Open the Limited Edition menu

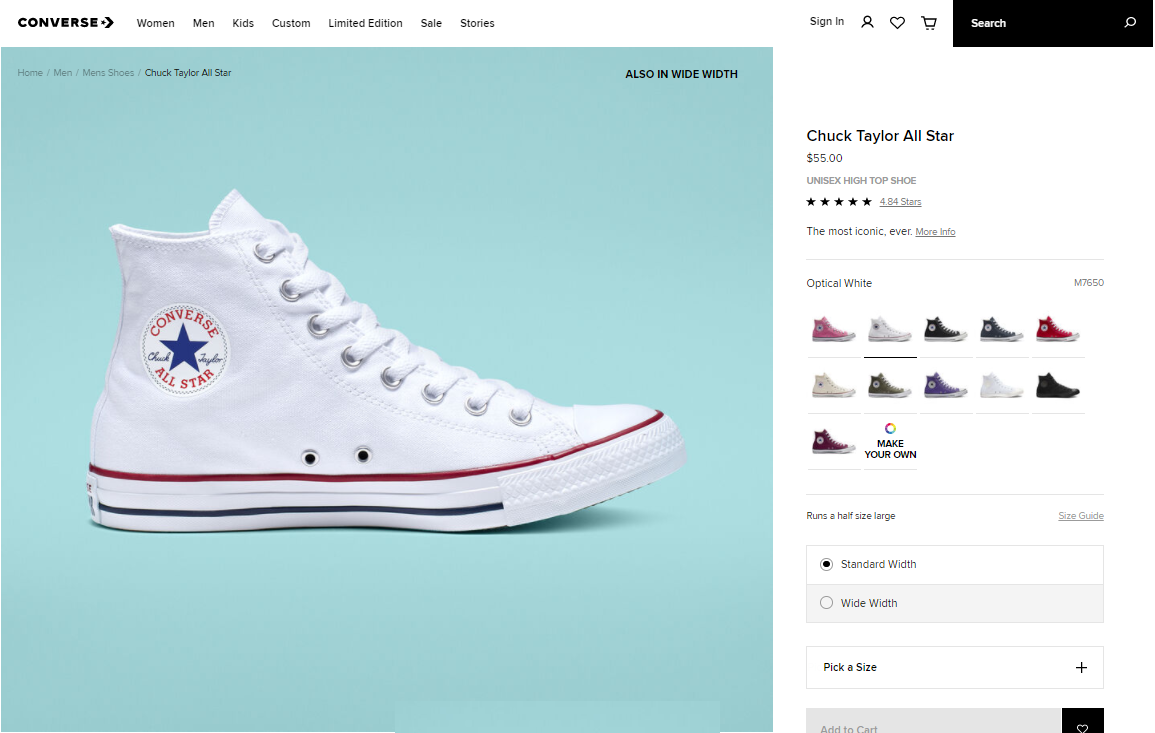pos(365,23)
